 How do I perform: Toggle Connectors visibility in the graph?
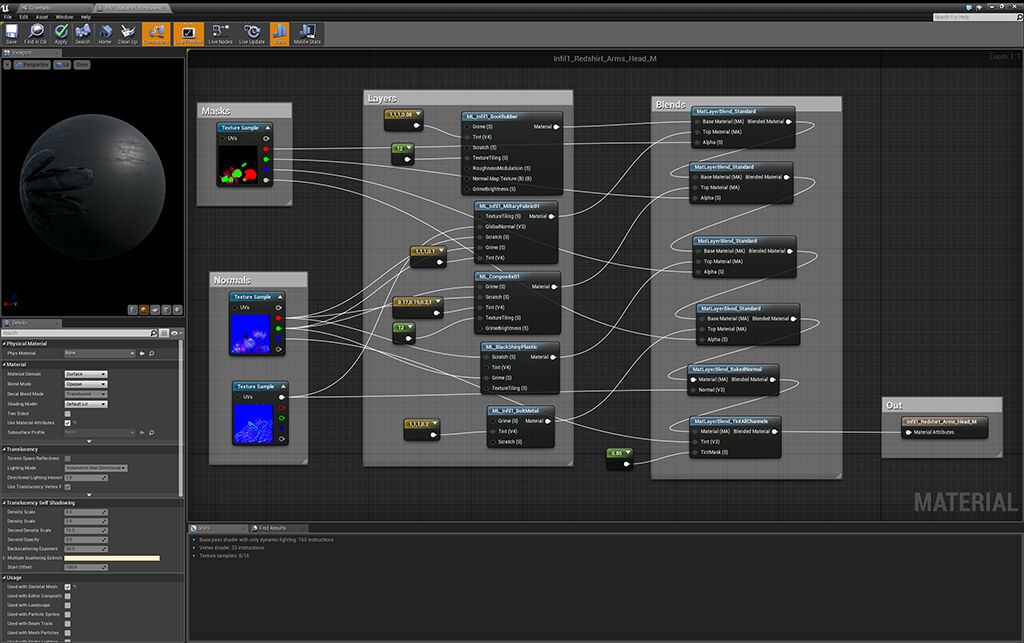(156, 33)
